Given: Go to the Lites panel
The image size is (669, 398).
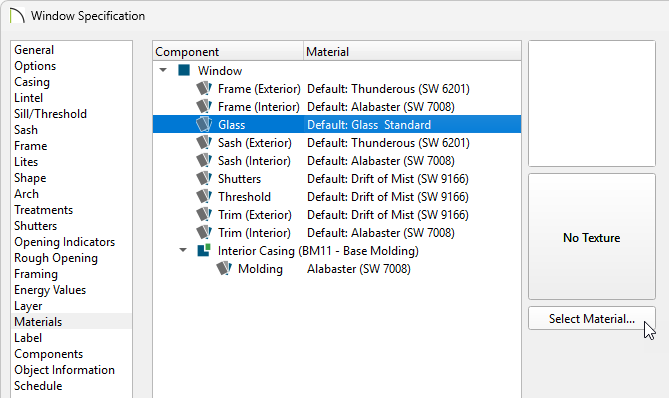Looking at the screenshot, I should (26, 162).
